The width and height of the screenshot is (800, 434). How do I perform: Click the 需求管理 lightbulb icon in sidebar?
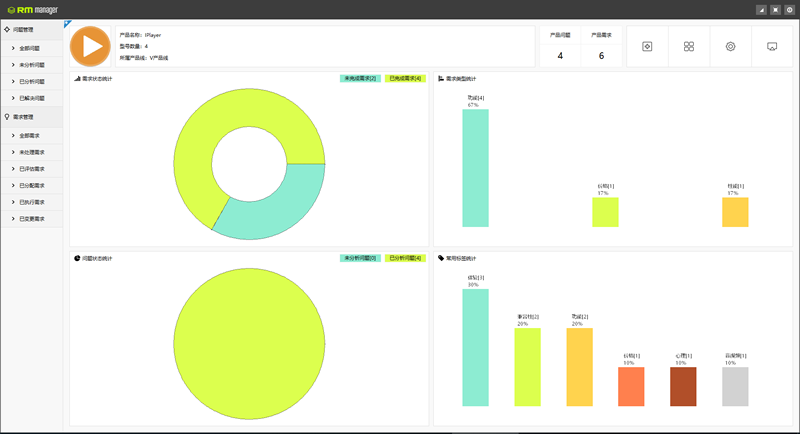pos(8,116)
